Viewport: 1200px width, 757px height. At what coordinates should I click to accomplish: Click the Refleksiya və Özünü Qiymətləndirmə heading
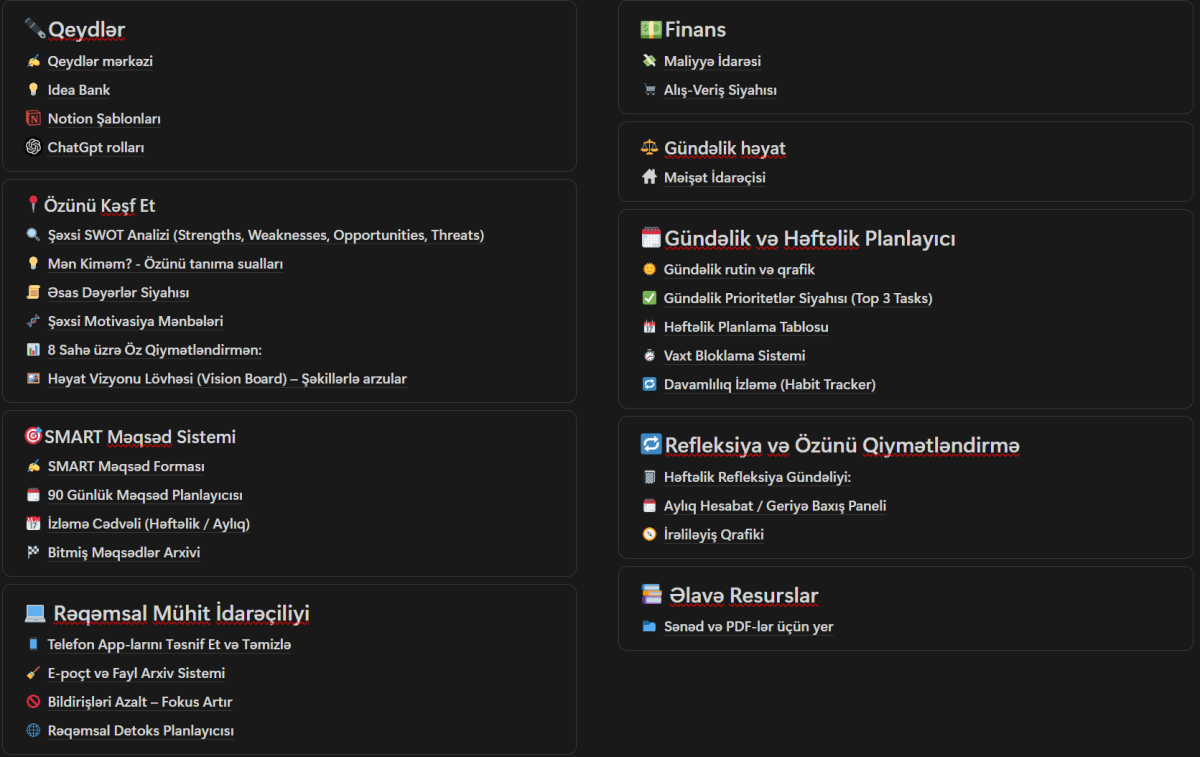coord(842,445)
